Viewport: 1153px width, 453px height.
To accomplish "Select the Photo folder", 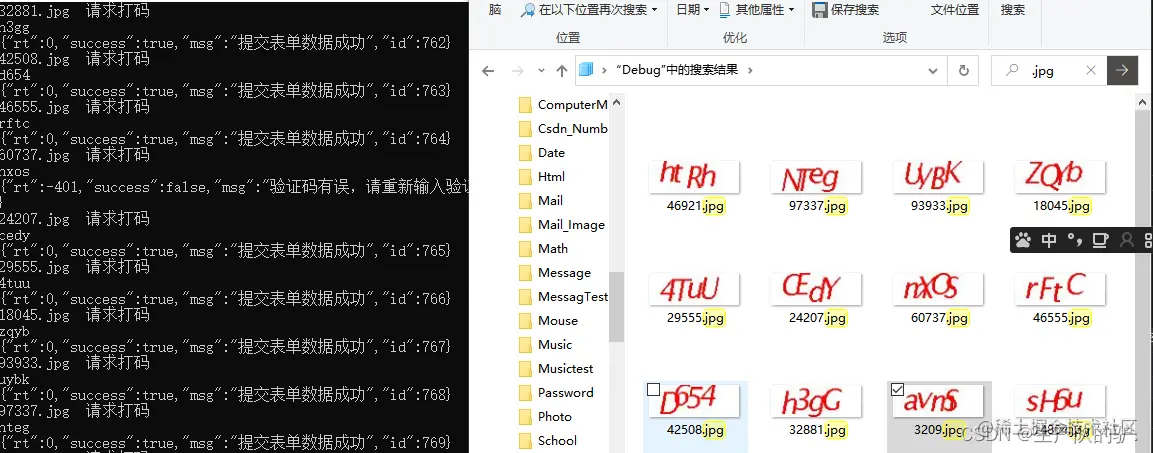I will (x=546, y=416).
